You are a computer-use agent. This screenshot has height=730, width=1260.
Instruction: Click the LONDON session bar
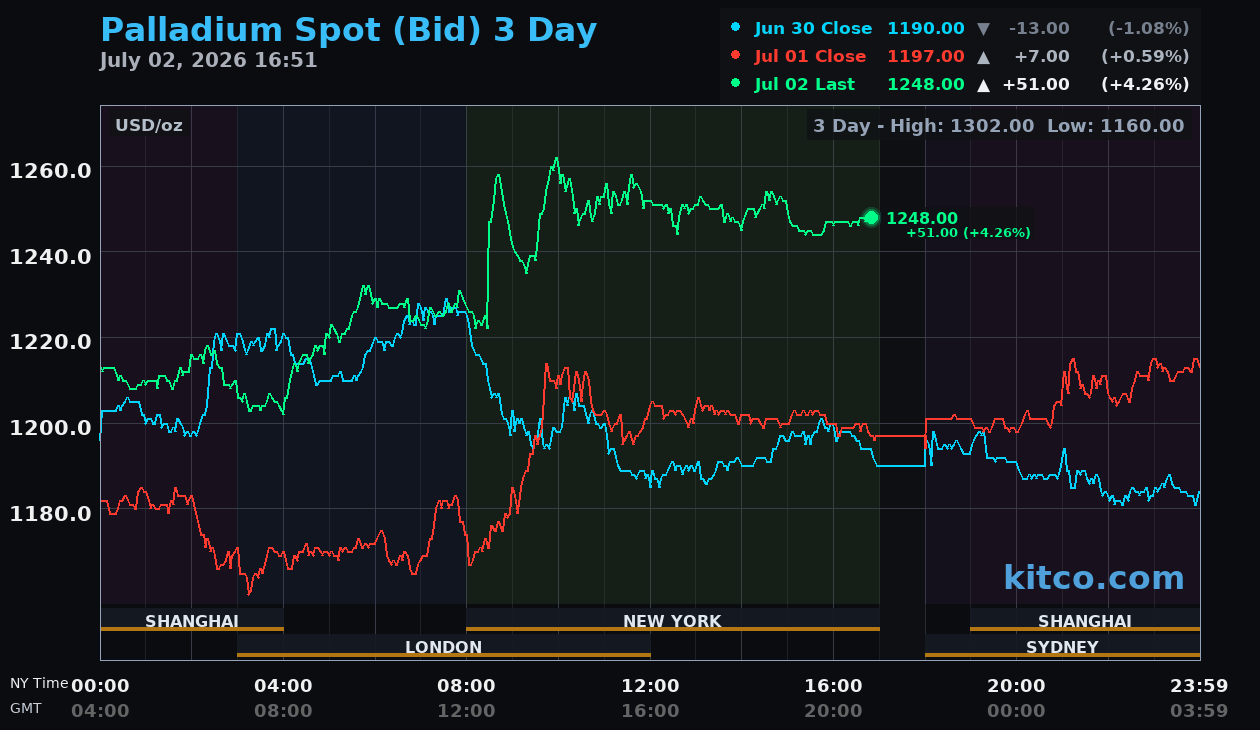444,647
